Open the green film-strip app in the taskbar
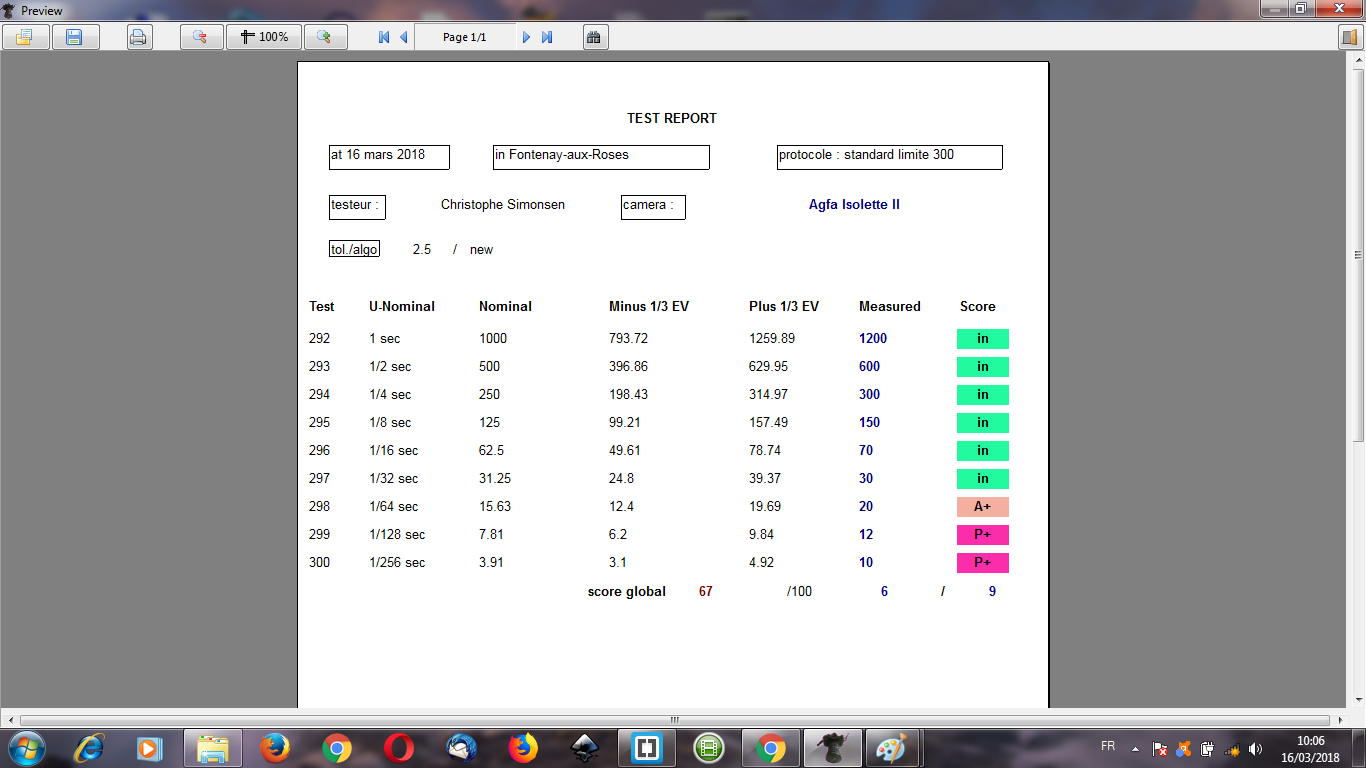This screenshot has height=768, width=1366. click(708, 747)
